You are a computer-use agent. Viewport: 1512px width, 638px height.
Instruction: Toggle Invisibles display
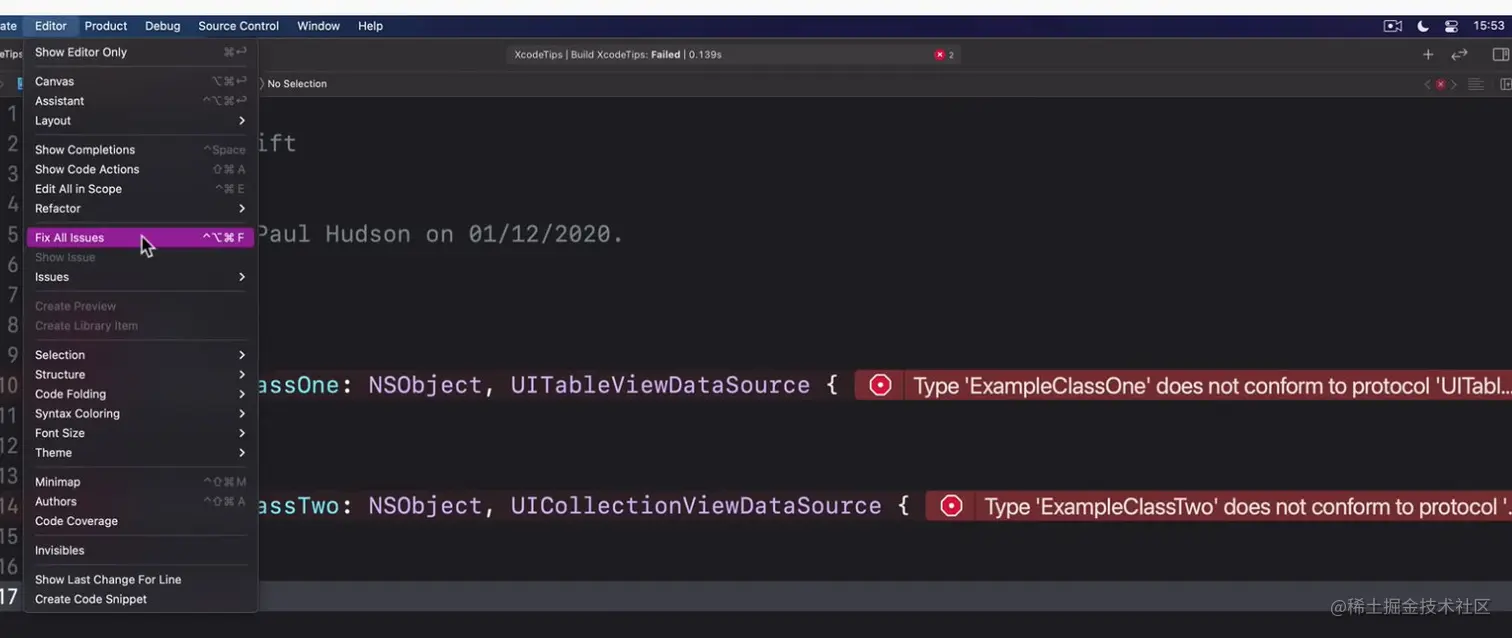(140, 550)
